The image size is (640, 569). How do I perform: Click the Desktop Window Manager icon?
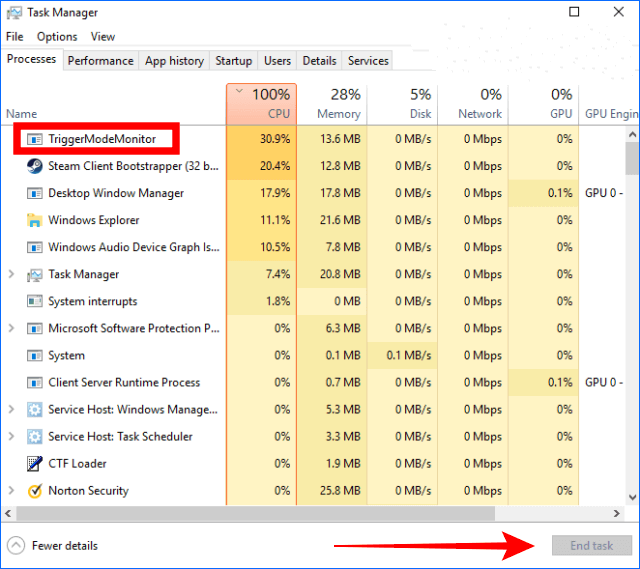click(x=35, y=193)
